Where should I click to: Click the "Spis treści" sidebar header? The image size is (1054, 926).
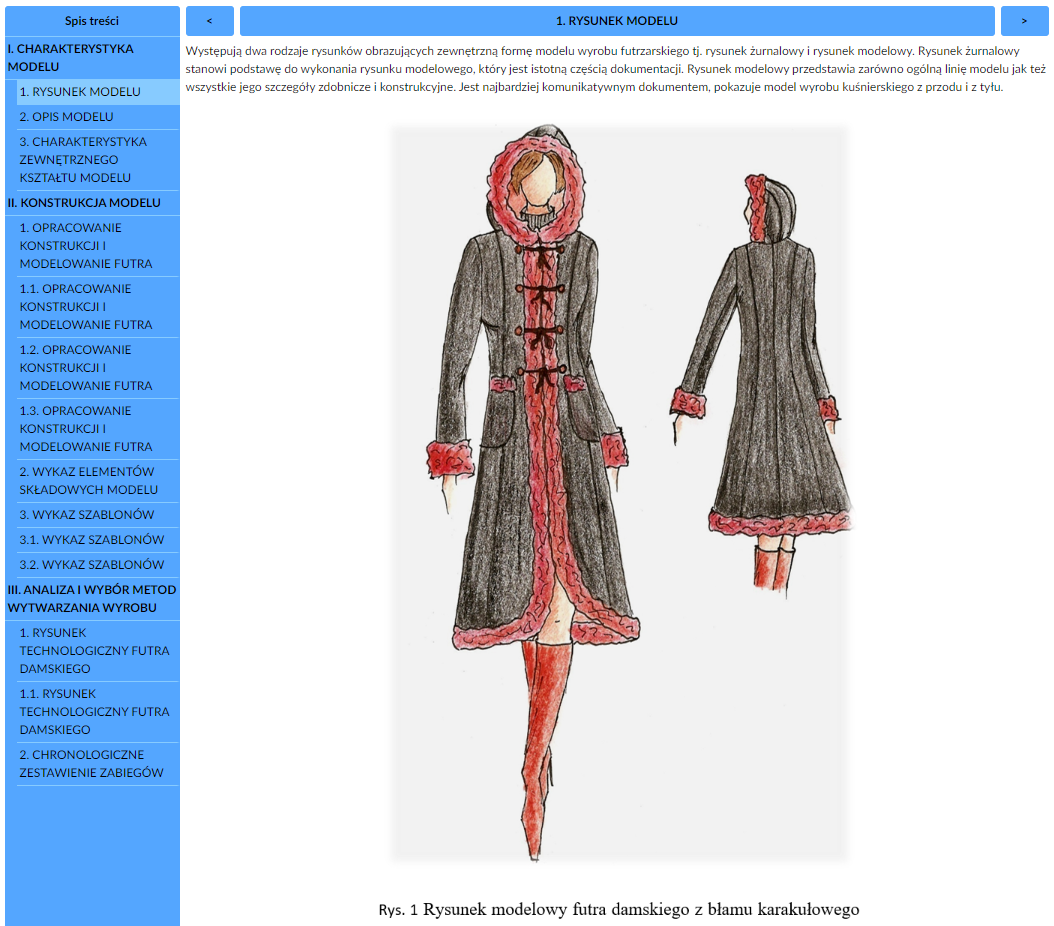(x=92, y=21)
